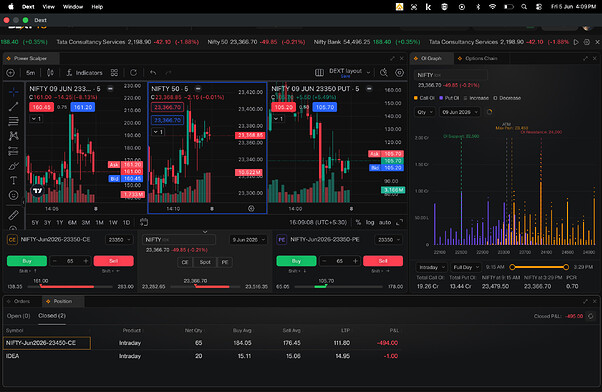Viewport: 602px width, 392px height.
Task: Select the PE toggle under NIFTY
Action: coord(225,262)
